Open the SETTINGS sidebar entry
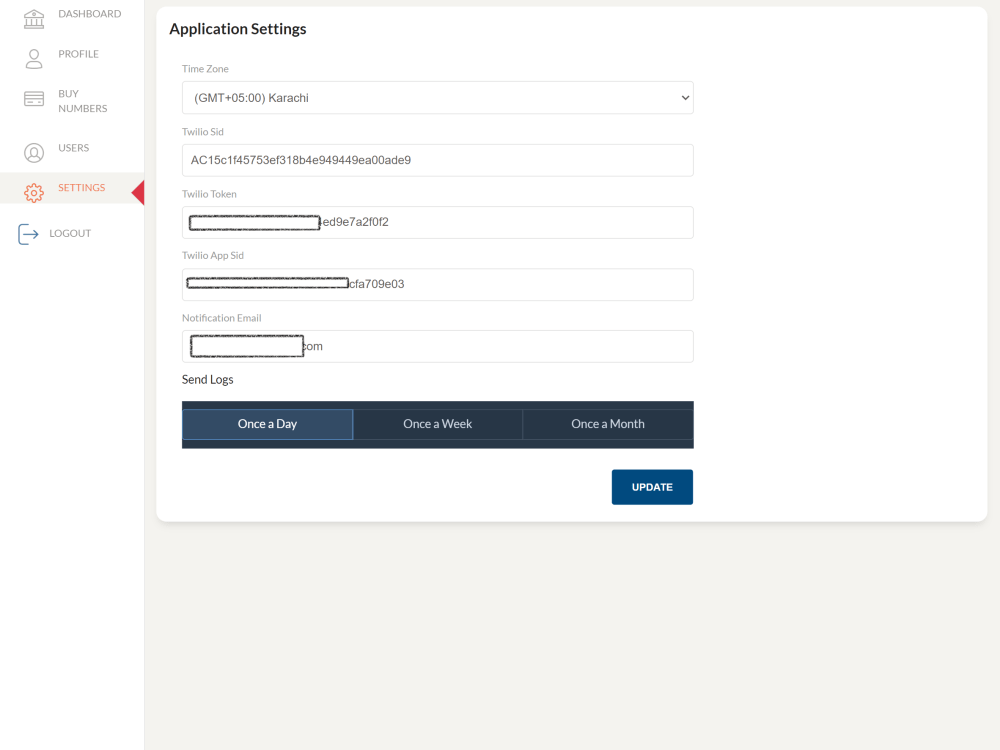1000x750 pixels. 80,187
